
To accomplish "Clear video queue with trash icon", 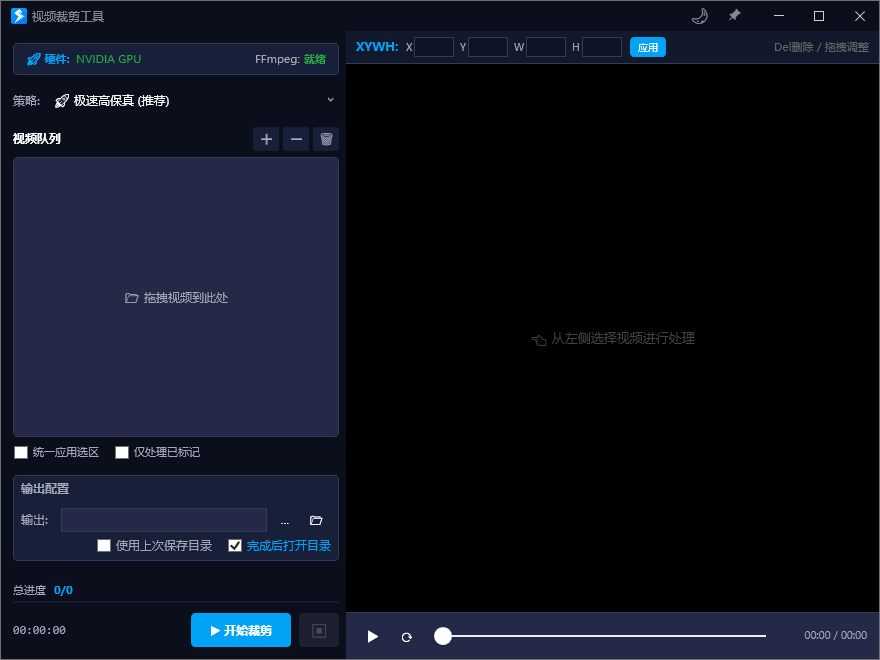I will point(326,139).
